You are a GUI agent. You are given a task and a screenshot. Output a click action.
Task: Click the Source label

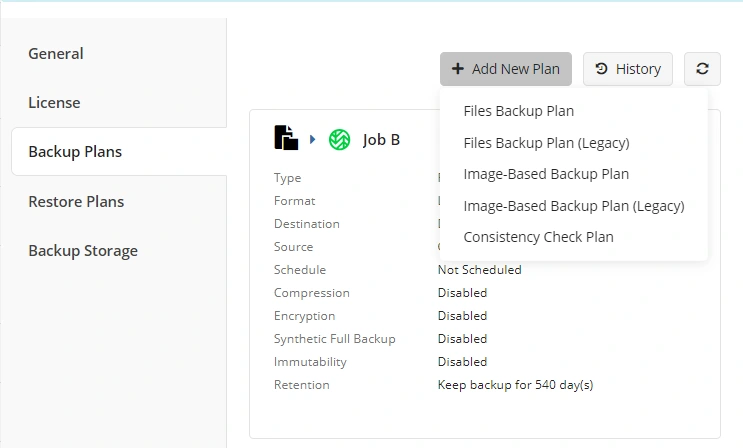(293, 247)
